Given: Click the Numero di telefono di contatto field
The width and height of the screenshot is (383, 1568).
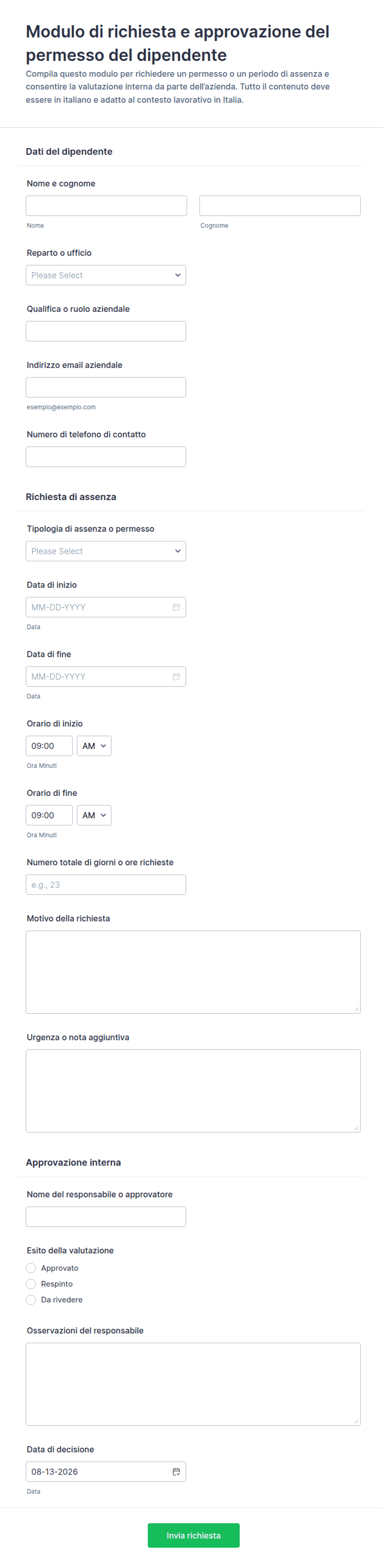Looking at the screenshot, I should [x=105, y=457].
